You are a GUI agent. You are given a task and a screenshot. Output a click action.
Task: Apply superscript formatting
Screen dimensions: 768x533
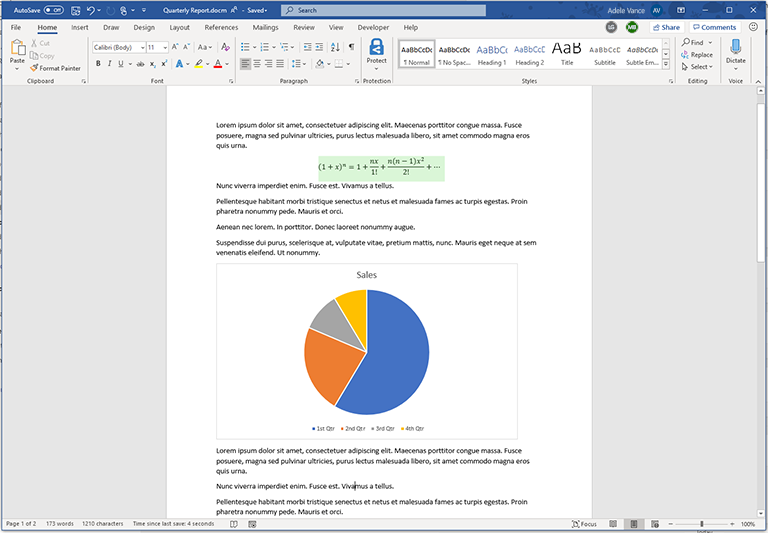[x=164, y=64]
